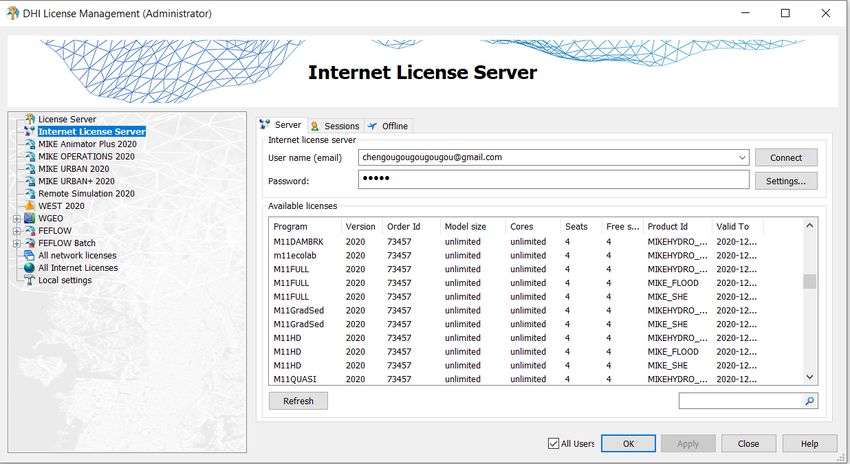The height and width of the screenshot is (464, 850).
Task: Click the MIKE URBAN 2020 icon
Action: pos(30,169)
